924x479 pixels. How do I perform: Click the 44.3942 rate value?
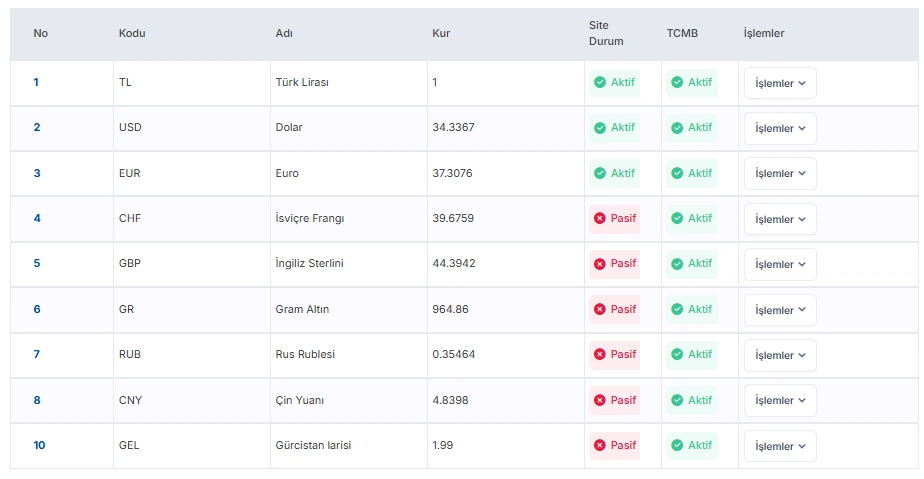[x=454, y=263]
